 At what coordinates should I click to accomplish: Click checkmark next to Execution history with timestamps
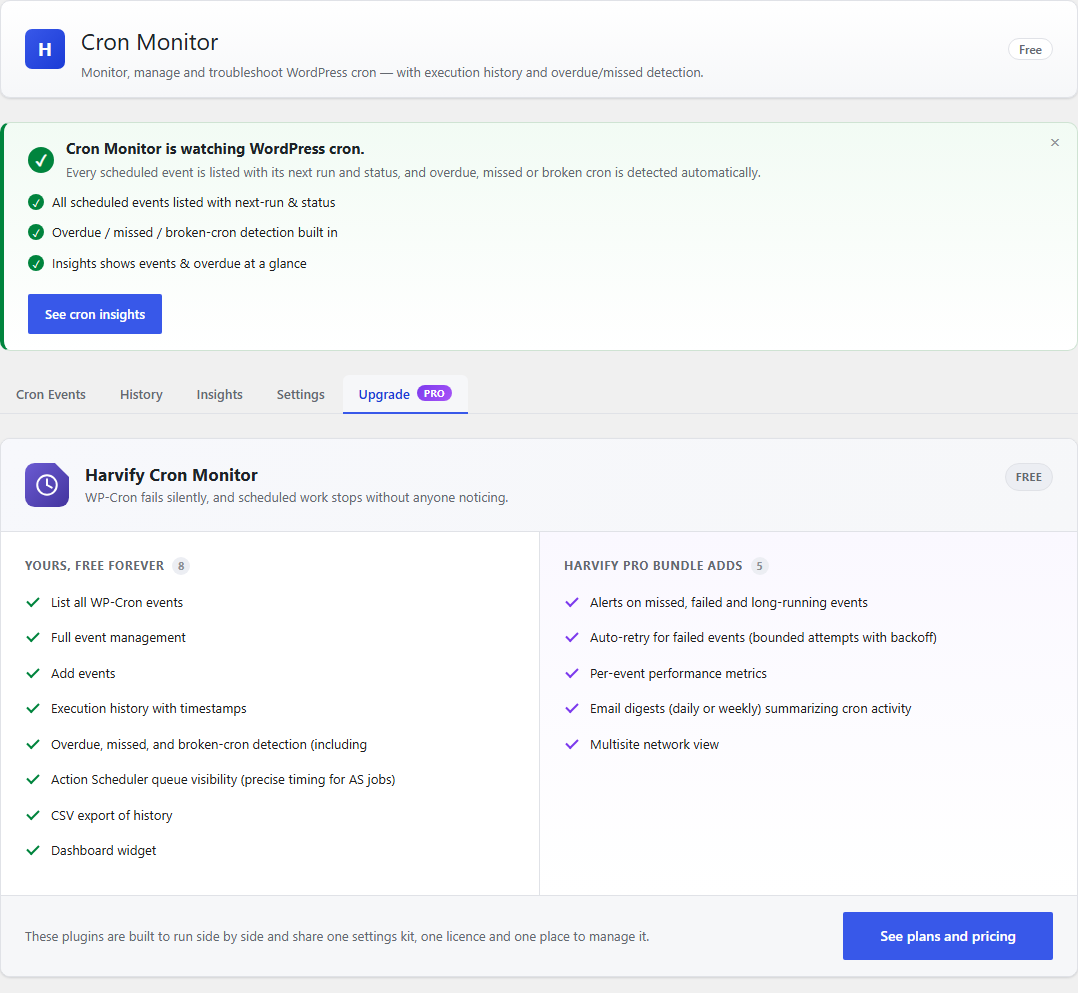pos(33,708)
